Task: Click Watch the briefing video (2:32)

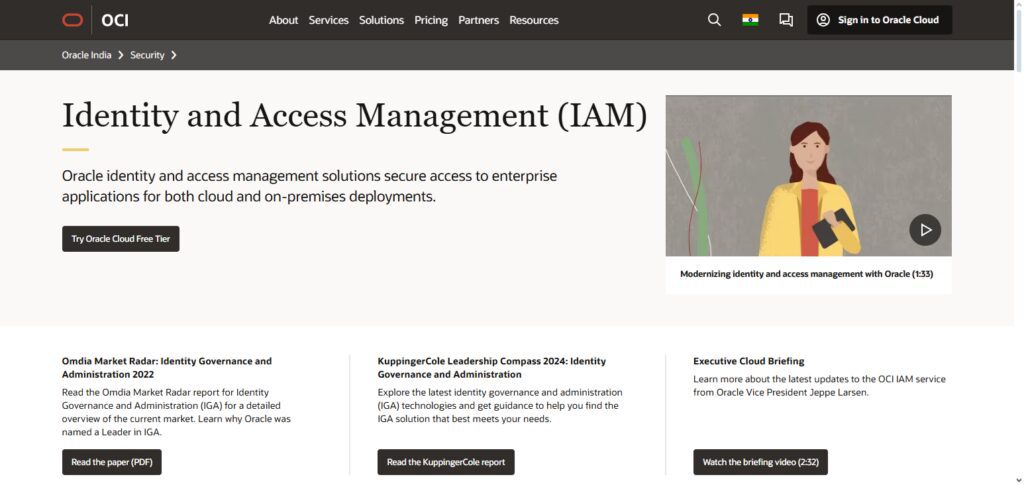Action: pos(760,462)
